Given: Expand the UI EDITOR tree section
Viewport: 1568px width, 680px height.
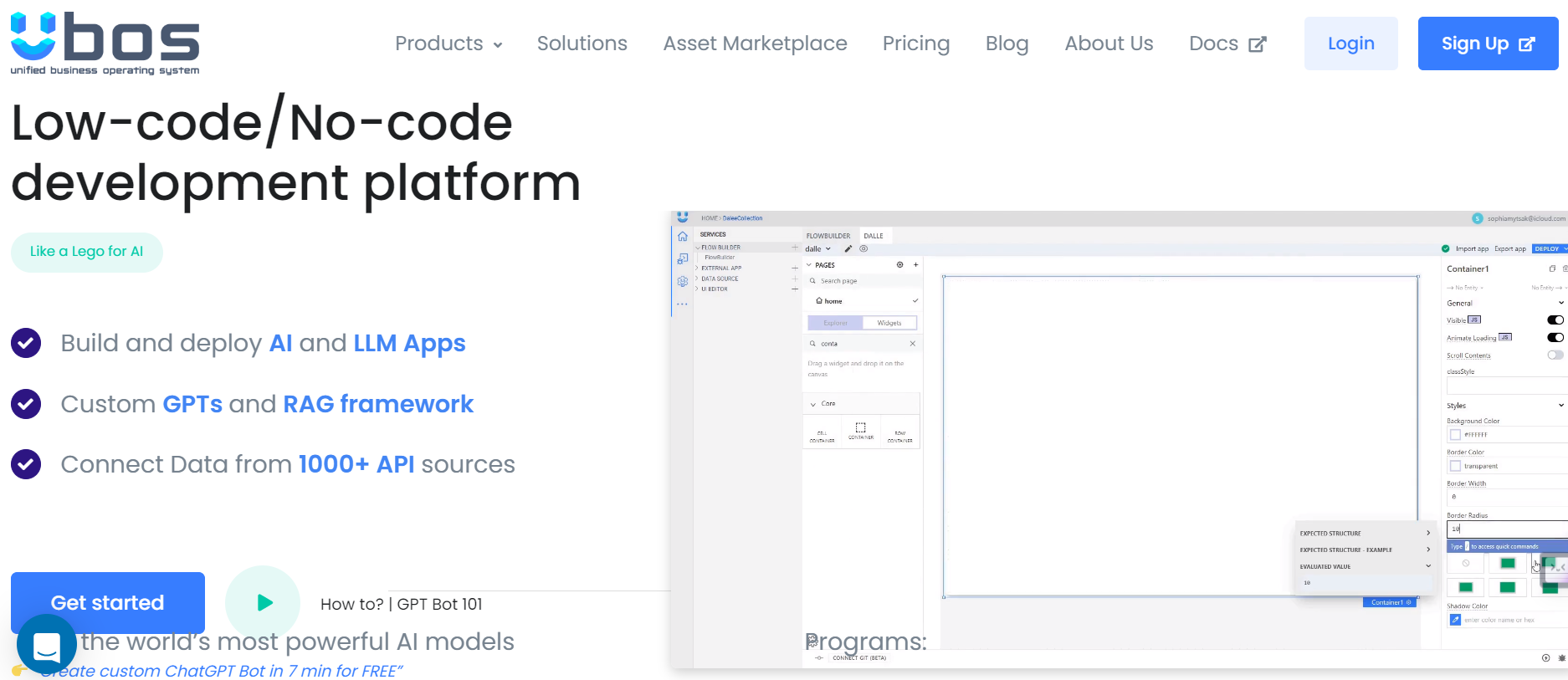Looking at the screenshot, I should pyautogui.click(x=697, y=289).
